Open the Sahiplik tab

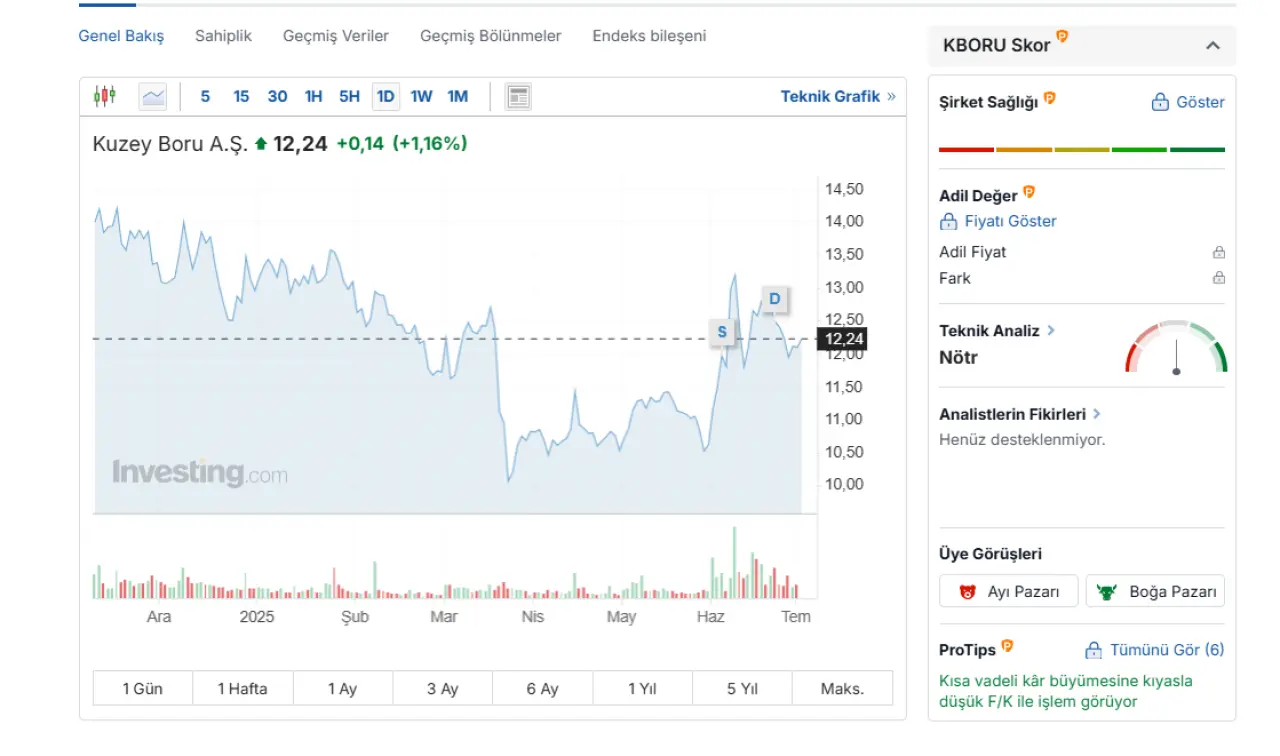223,36
